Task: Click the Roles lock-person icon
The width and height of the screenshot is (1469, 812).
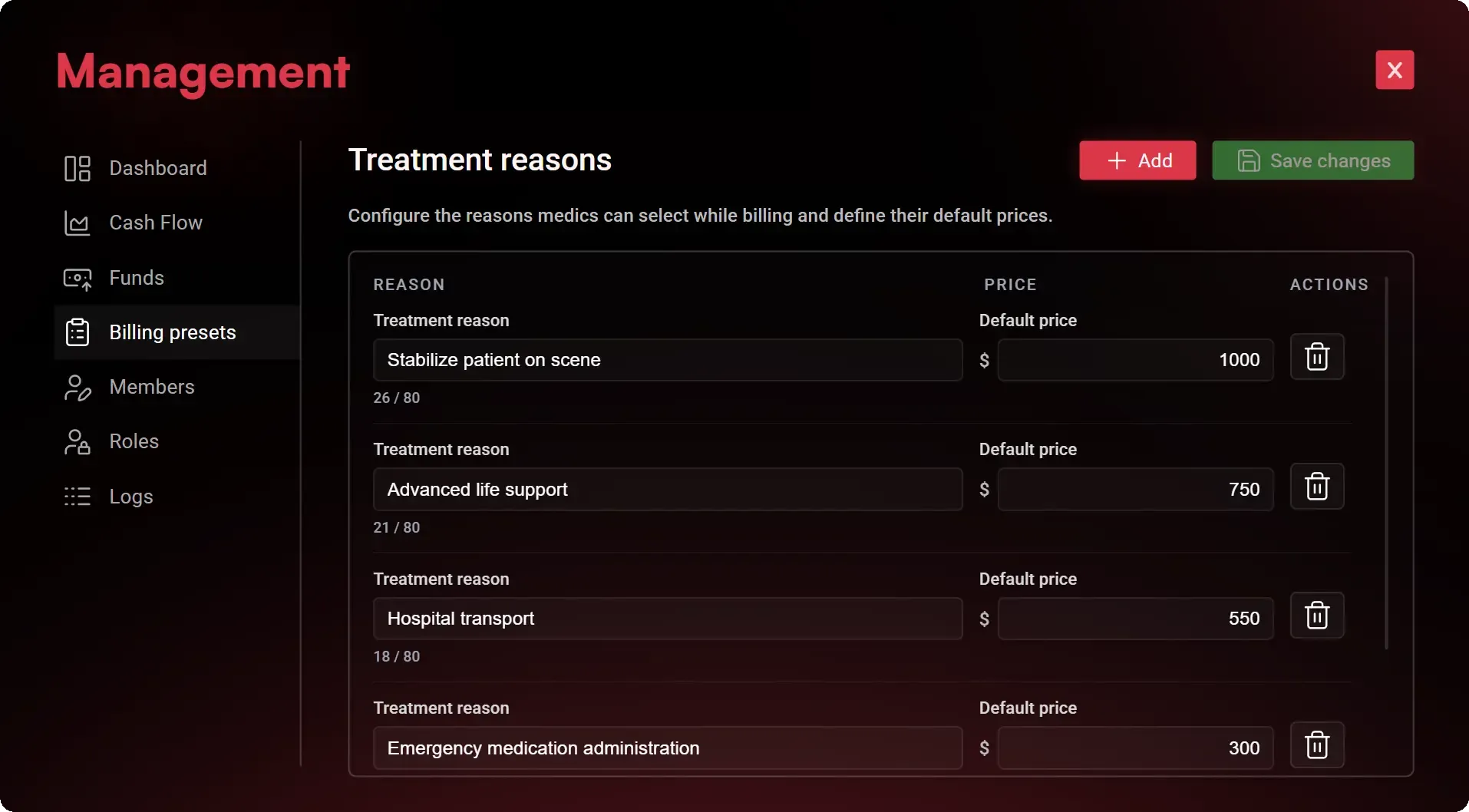Action: (x=78, y=442)
